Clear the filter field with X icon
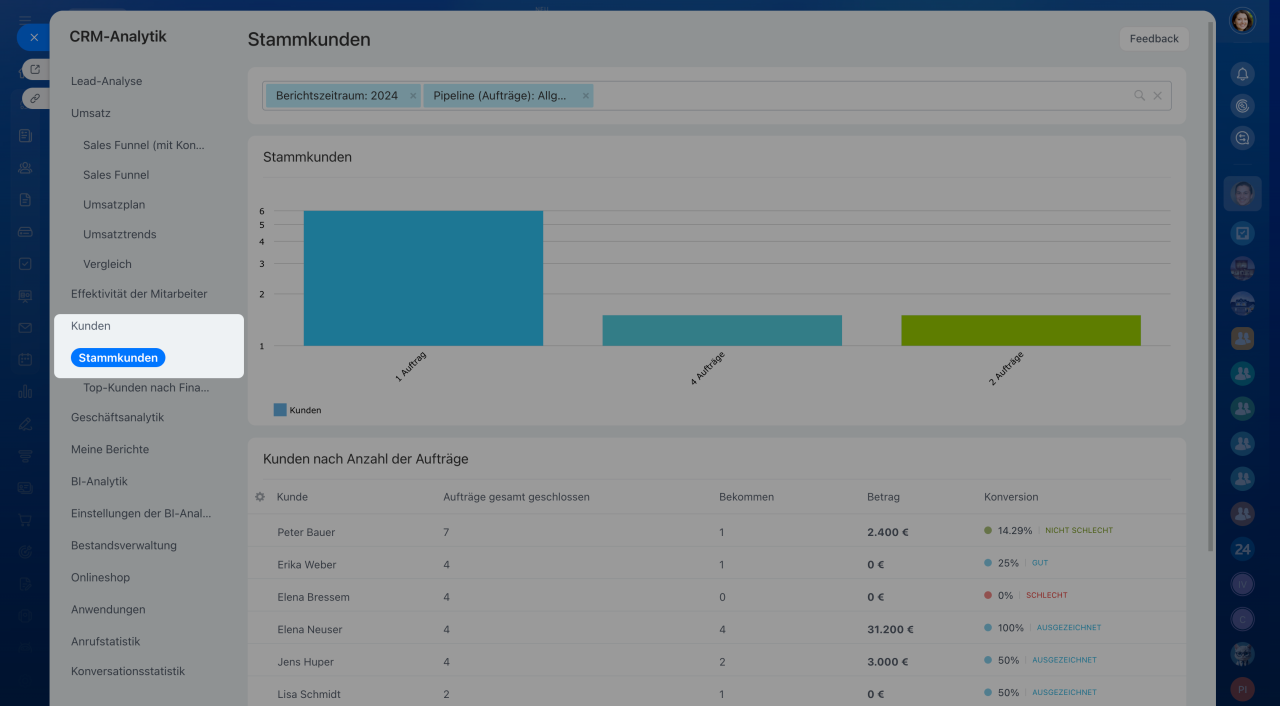Screen dimensions: 1280x706 [x=1158, y=96]
